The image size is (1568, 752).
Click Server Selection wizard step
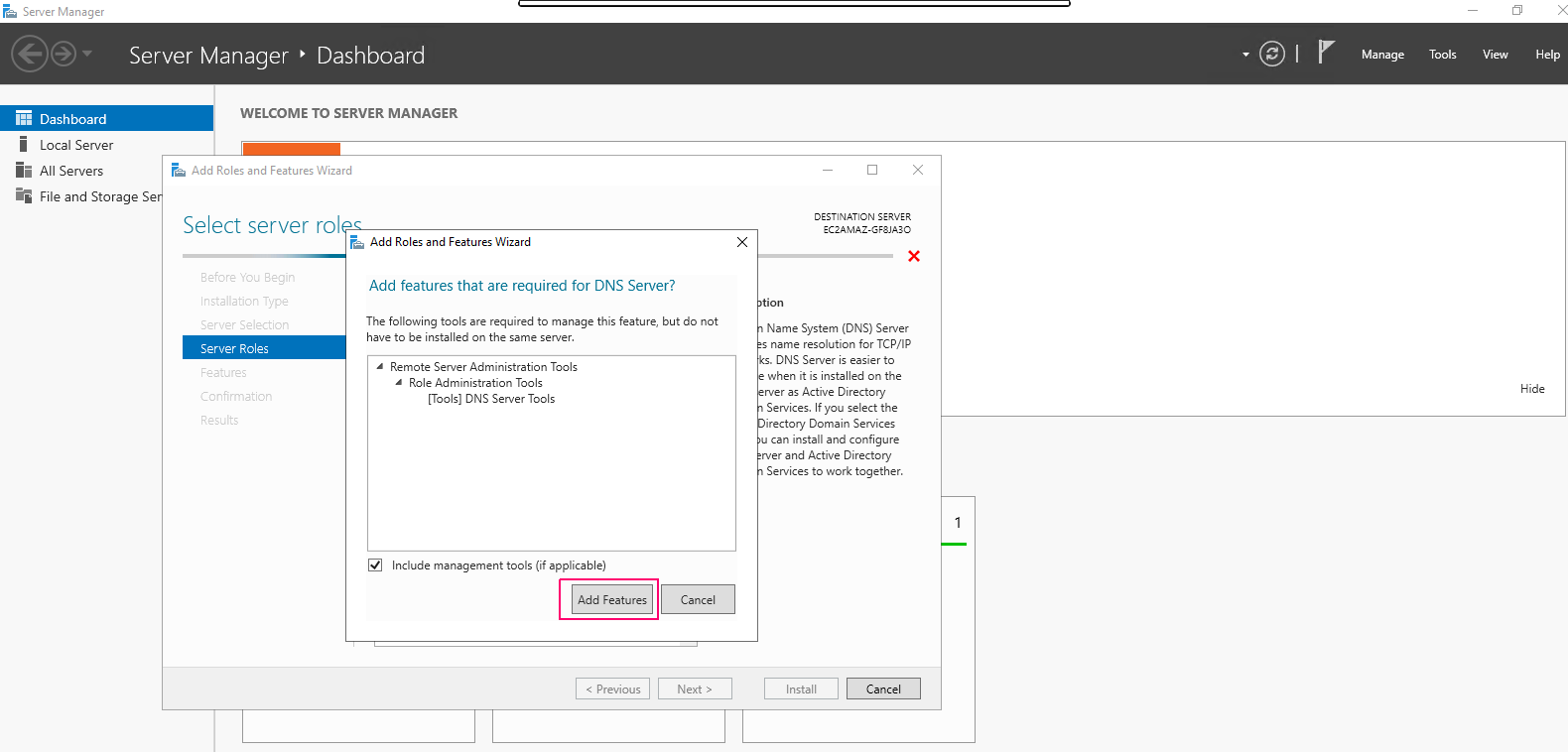[x=244, y=324]
